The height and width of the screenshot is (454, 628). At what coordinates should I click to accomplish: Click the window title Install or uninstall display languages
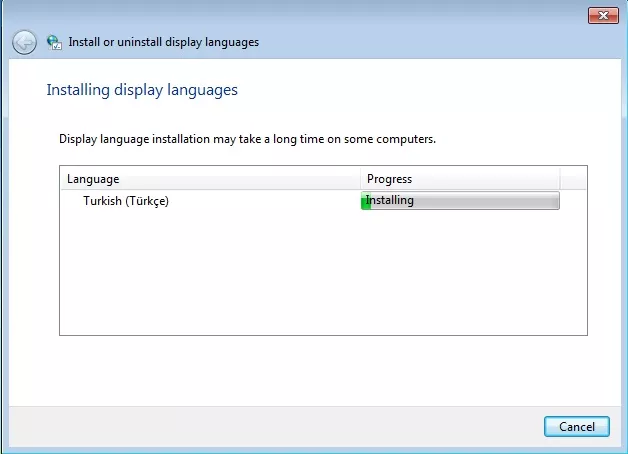[x=163, y=42]
